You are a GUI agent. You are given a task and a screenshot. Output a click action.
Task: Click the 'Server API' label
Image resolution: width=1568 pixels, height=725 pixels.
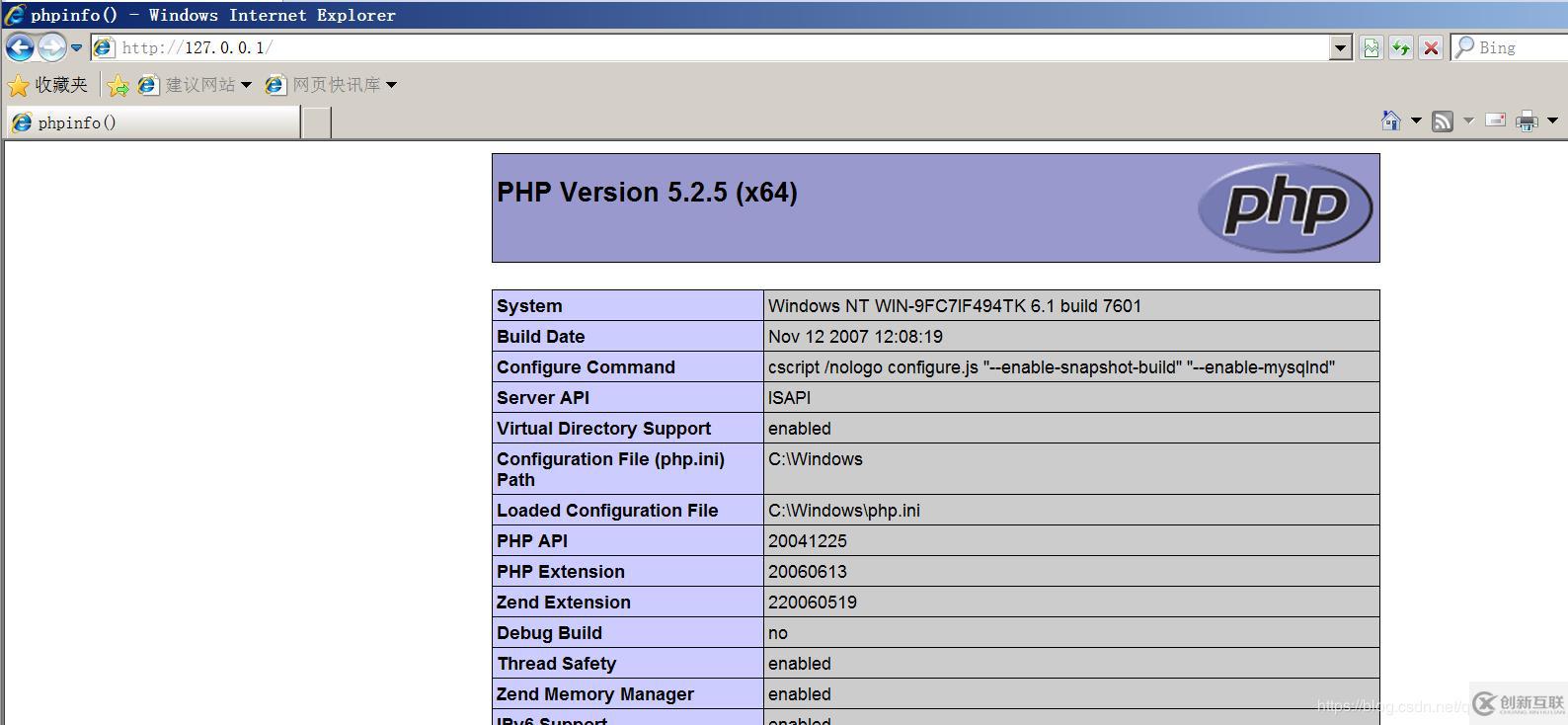pos(543,398)
